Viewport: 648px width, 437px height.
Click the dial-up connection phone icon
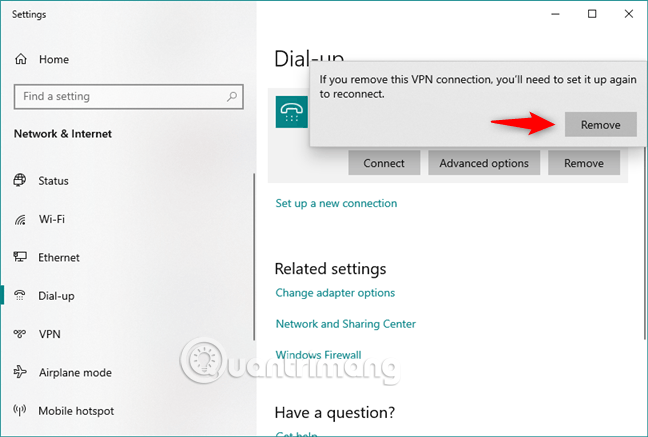pos(292,114)
